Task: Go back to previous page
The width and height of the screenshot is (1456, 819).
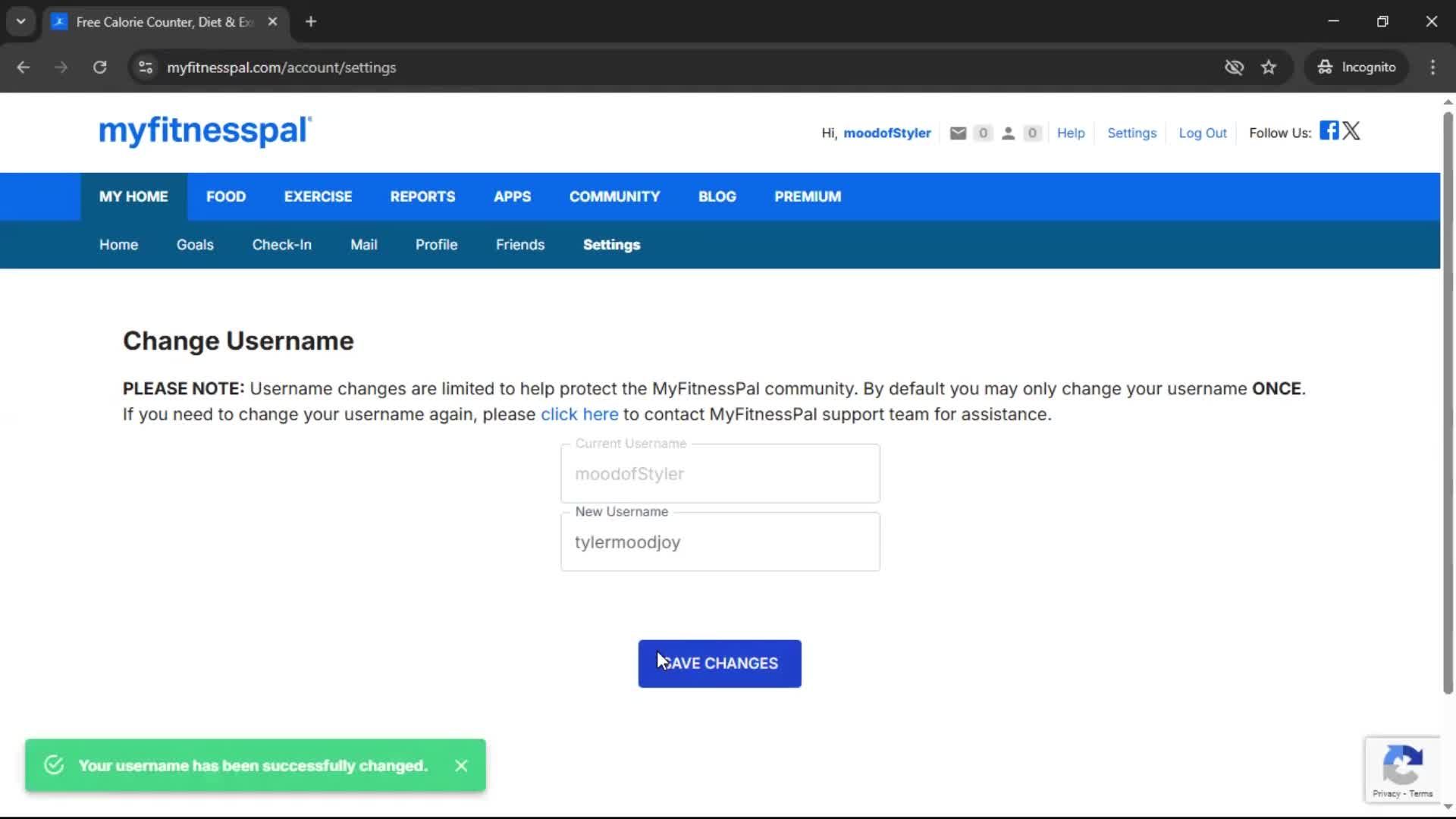Action: [24, 67]
